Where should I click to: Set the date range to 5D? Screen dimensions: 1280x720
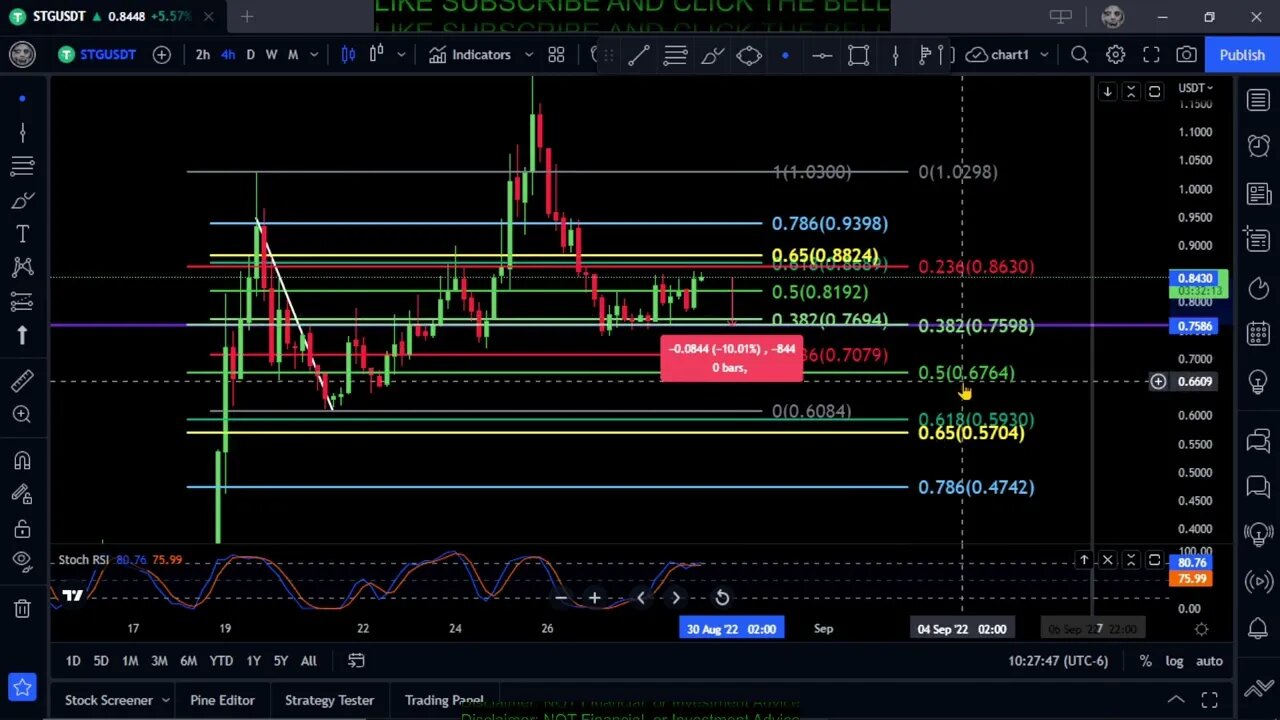[101, 661]
